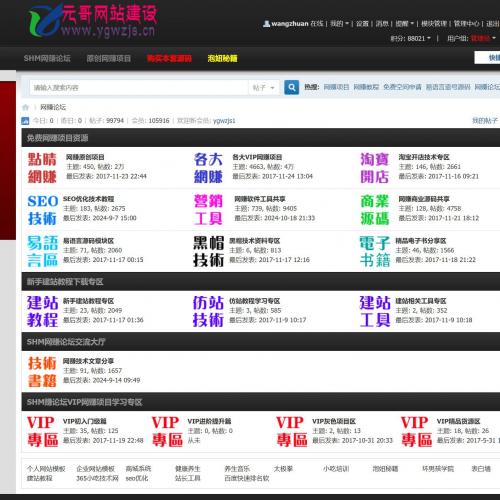Click the blue magnifier search button

(291, 87)
